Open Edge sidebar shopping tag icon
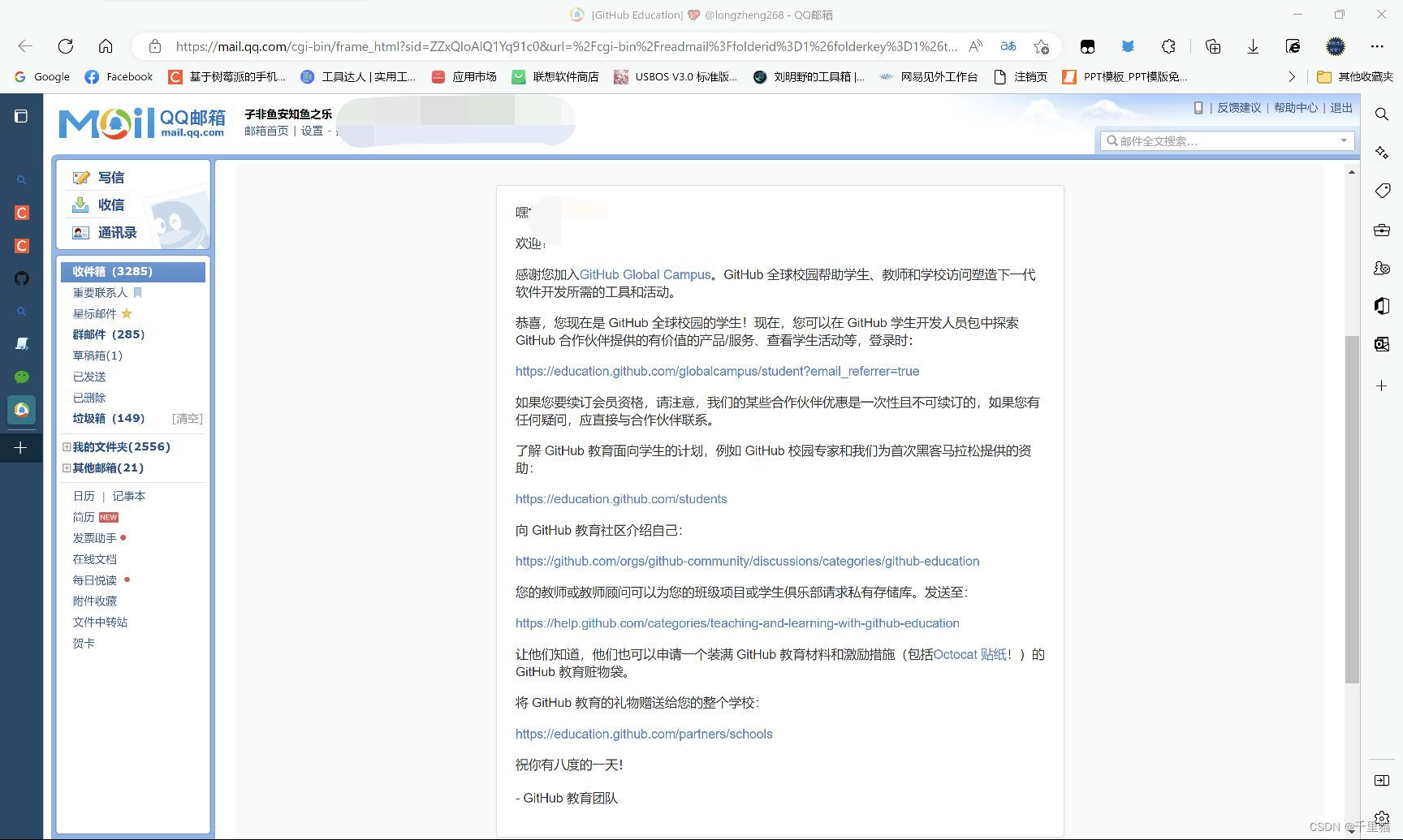 pyautogui.click(x=1382, y=191)
